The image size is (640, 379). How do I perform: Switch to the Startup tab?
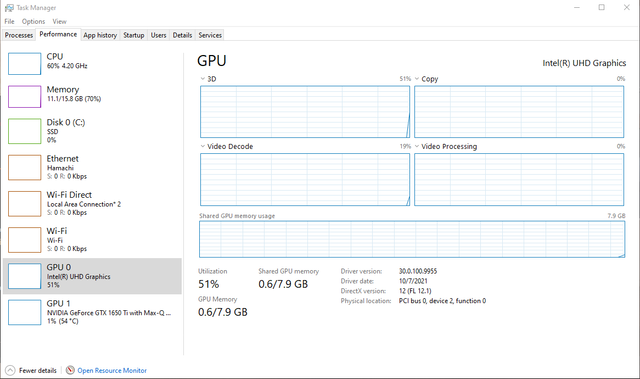tap(134, 35)
